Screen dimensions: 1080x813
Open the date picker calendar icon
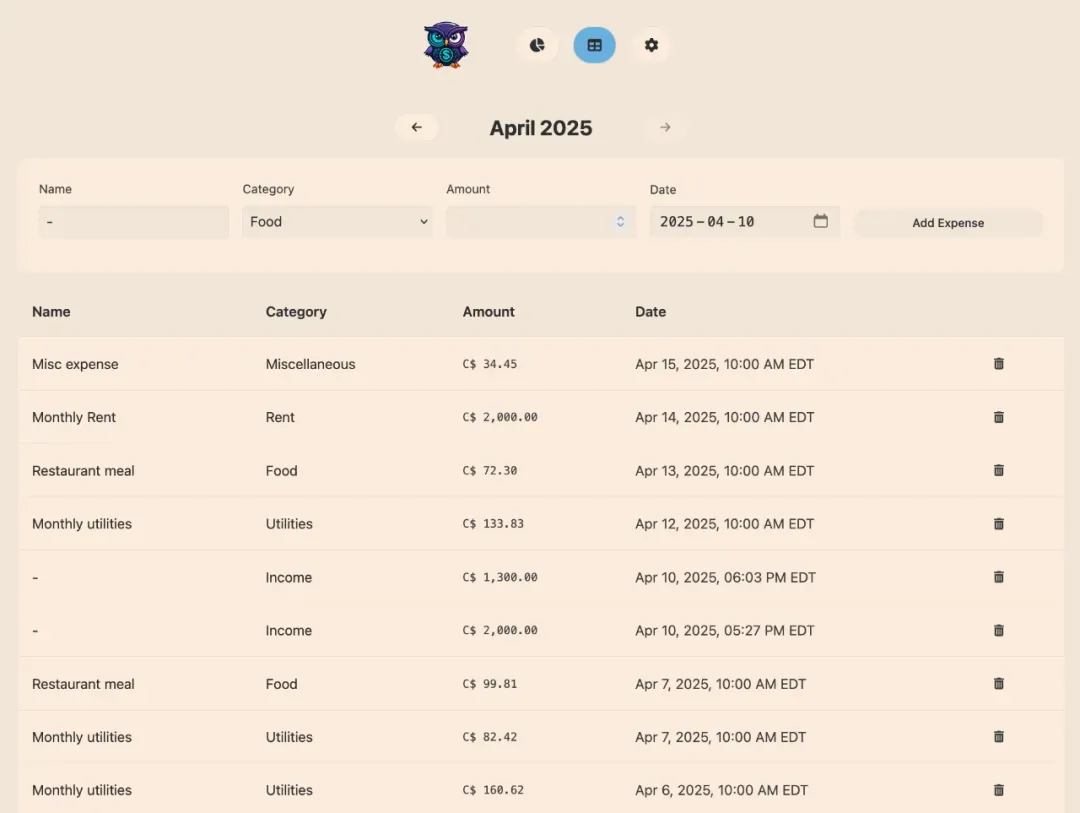click(x=820, y=221)
